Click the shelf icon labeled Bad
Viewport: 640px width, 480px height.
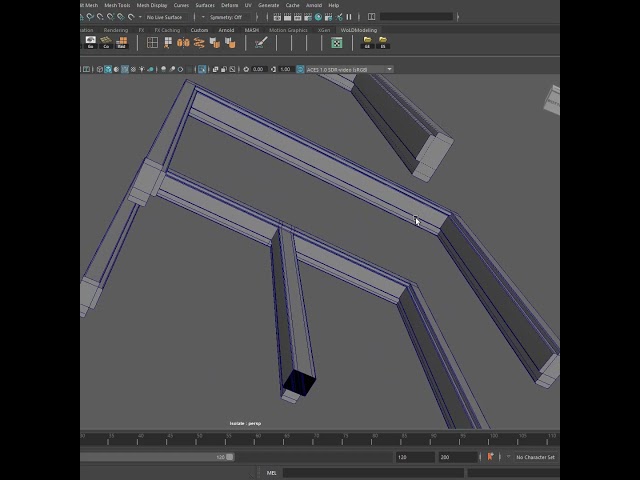coord(122,42)
